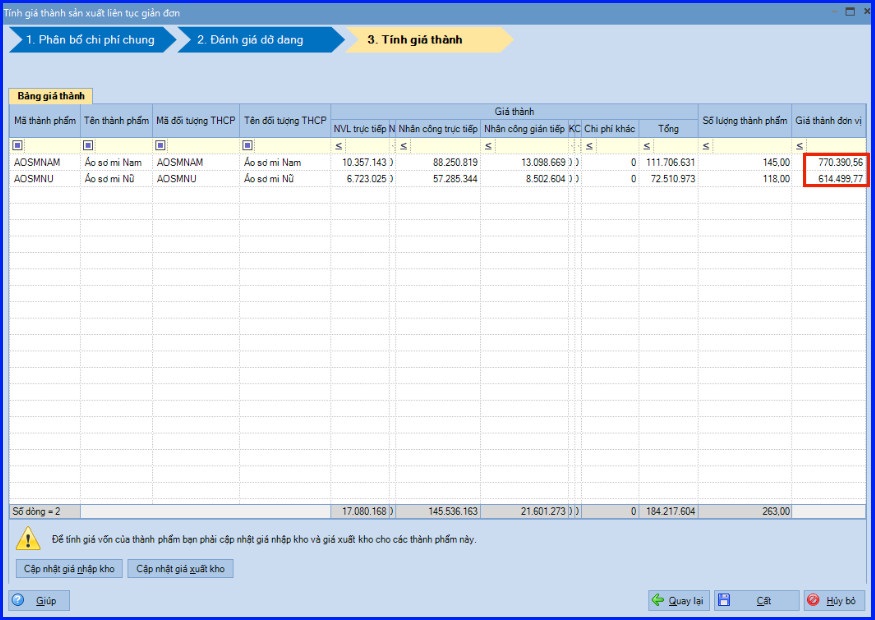Open filter operator icon for Tên thành phẩm column
875x620 pixels.
tap(88, 145)
